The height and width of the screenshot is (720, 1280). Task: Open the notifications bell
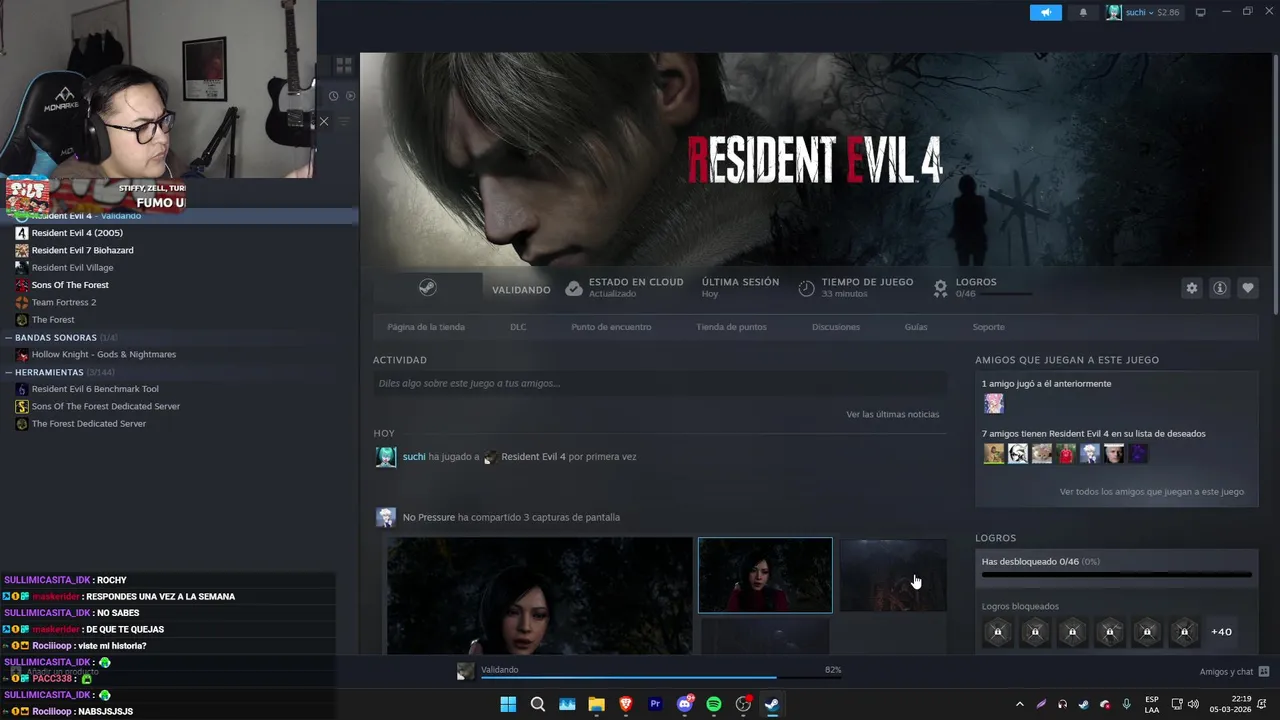pos(1083,12)
